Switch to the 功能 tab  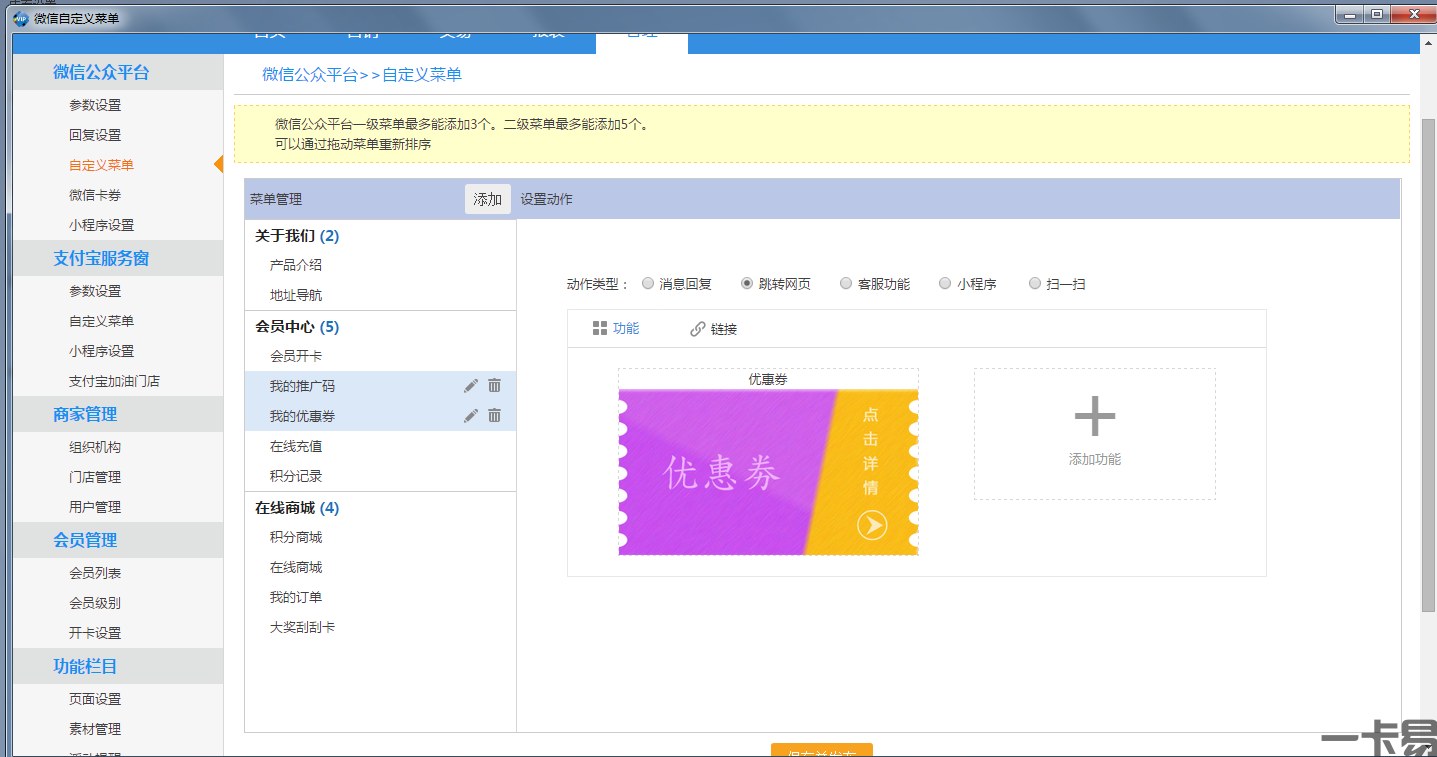(x=616, y=329)
